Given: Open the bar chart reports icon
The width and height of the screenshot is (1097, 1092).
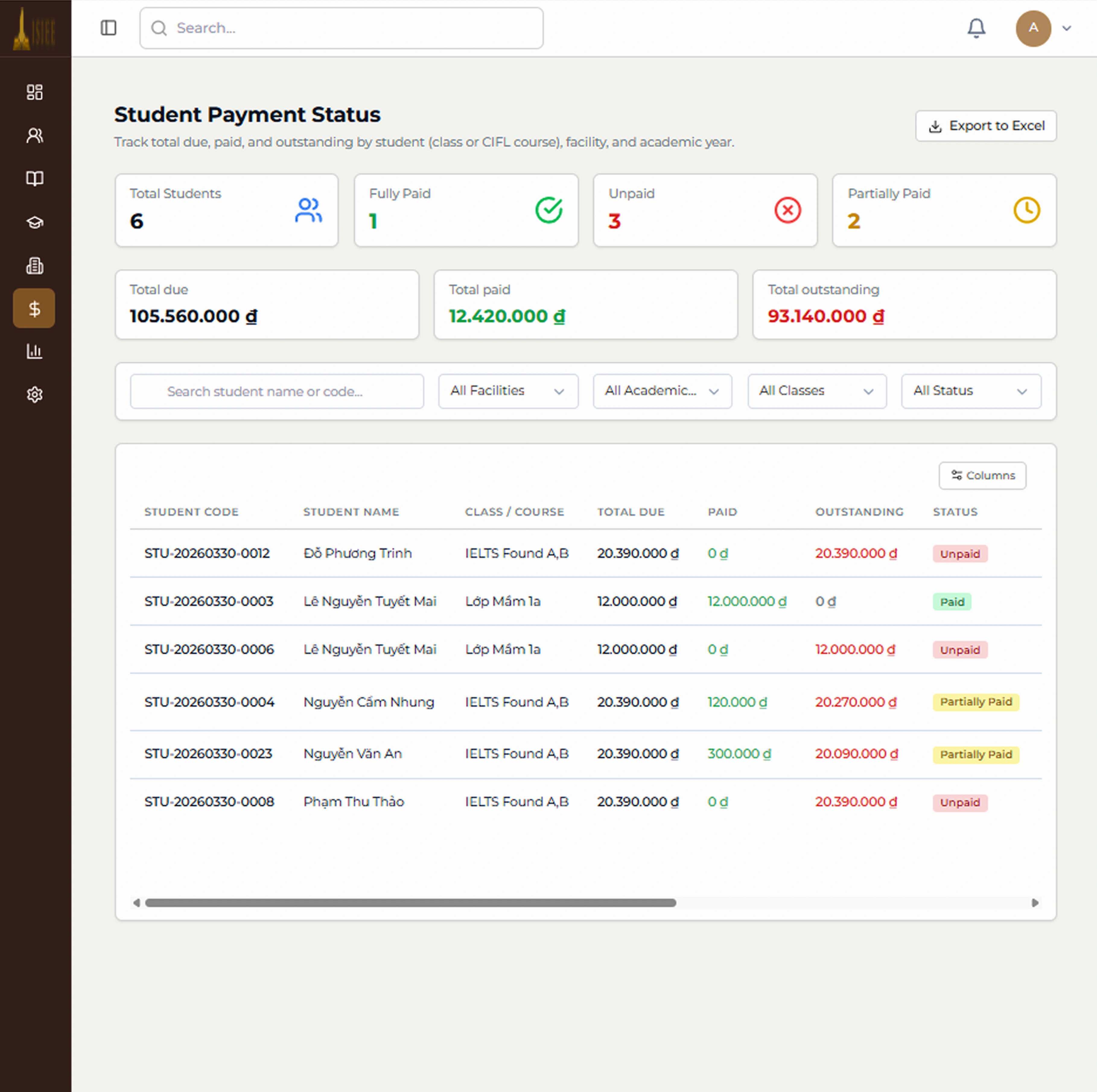Looking at the screenshot, I should (35, 351).
